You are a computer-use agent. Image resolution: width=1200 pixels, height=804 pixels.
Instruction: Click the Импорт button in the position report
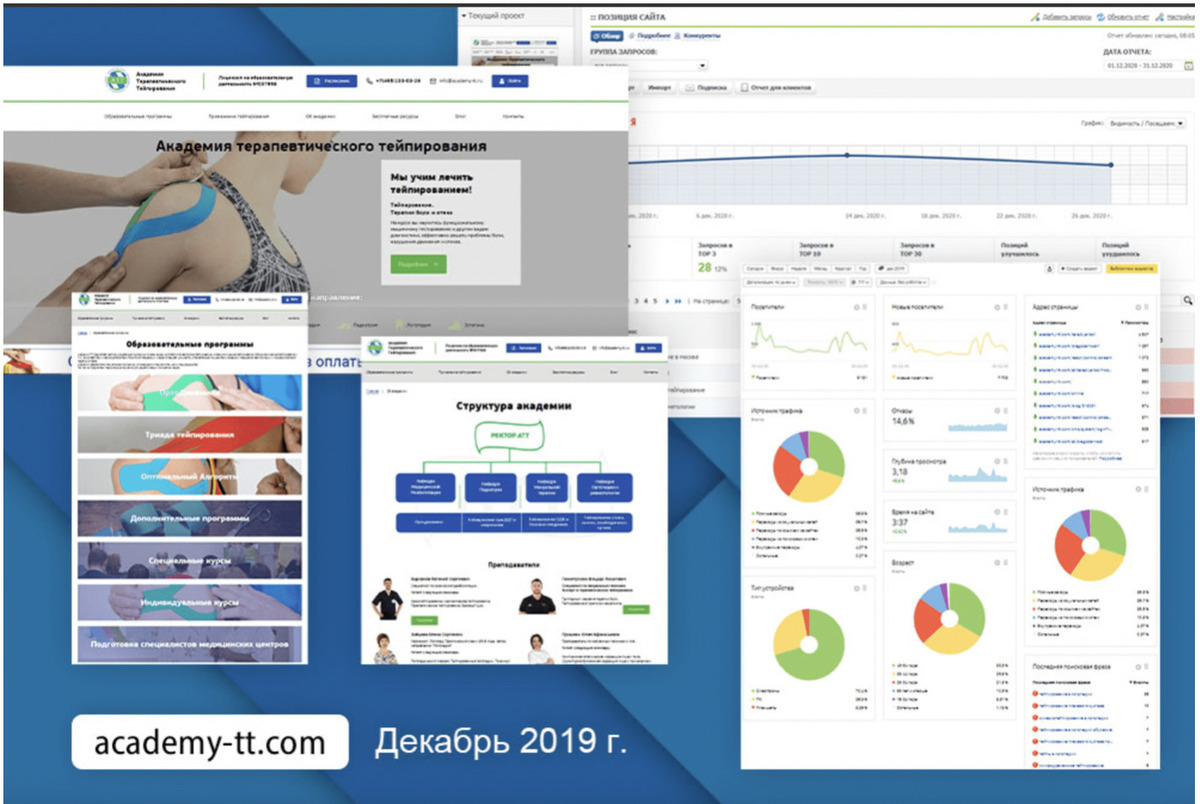point(659,88)
